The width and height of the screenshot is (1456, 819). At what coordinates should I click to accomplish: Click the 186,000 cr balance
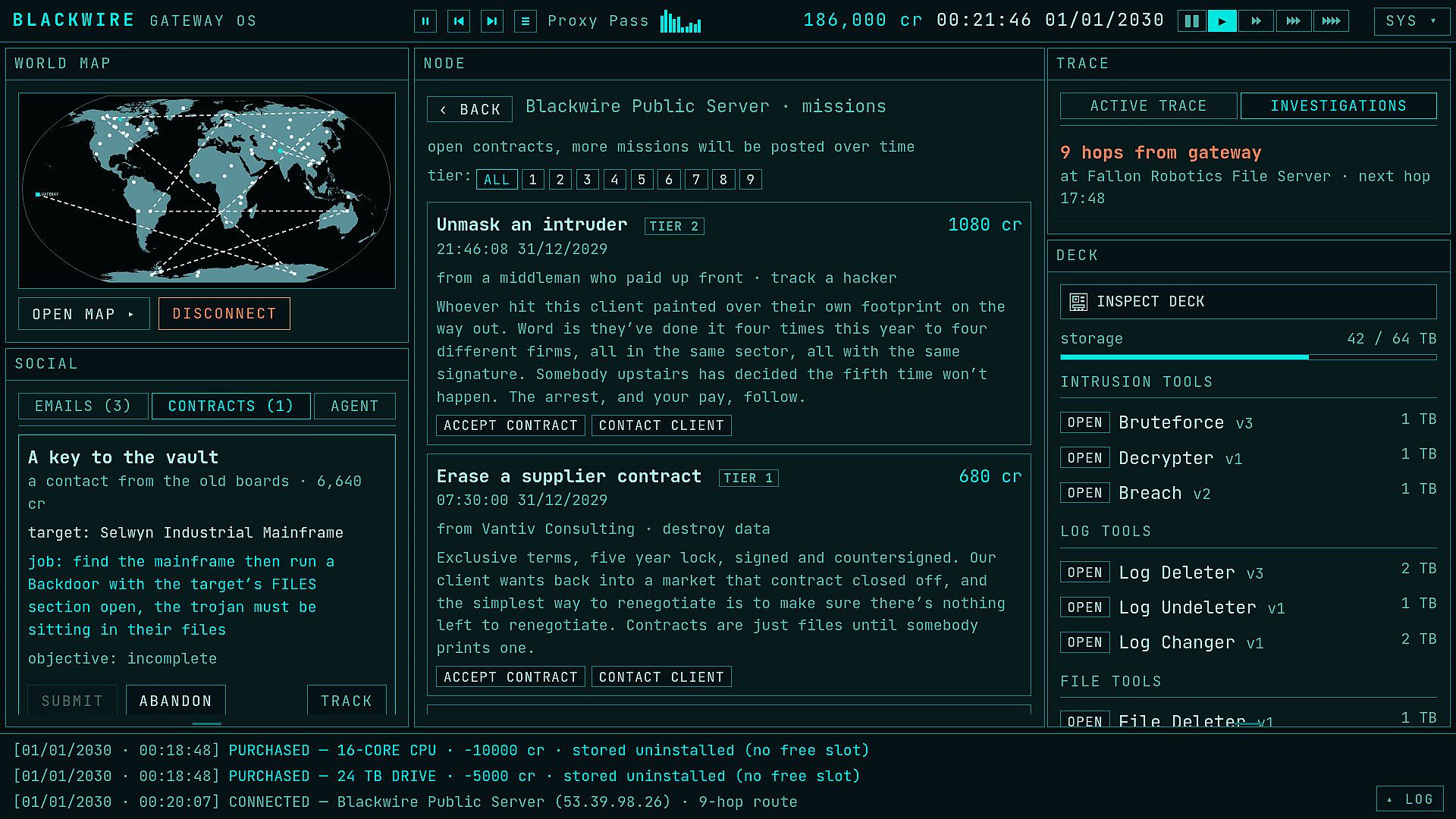pyautogui.click(x=863, y=20)
